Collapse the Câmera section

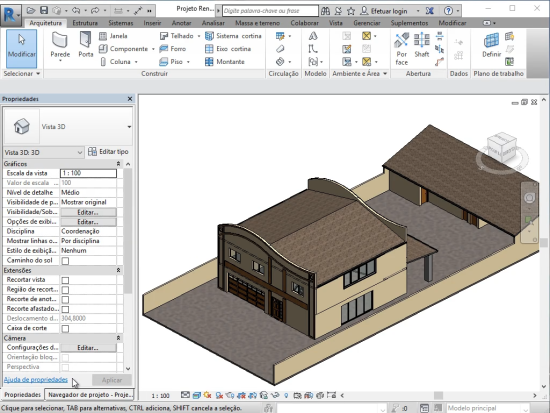click(119, 338)
